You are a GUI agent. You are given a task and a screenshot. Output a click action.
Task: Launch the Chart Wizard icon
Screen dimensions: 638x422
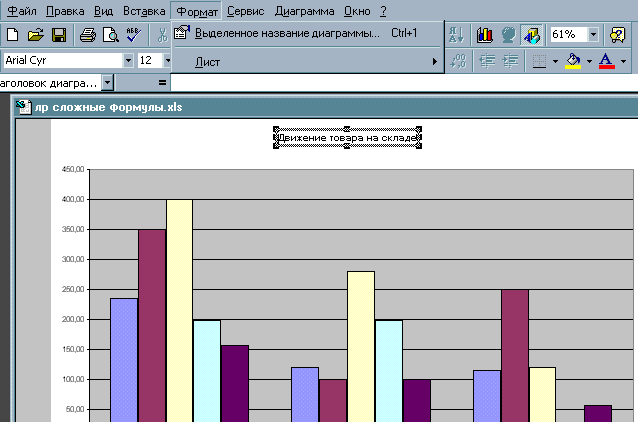tap(485, 35)
